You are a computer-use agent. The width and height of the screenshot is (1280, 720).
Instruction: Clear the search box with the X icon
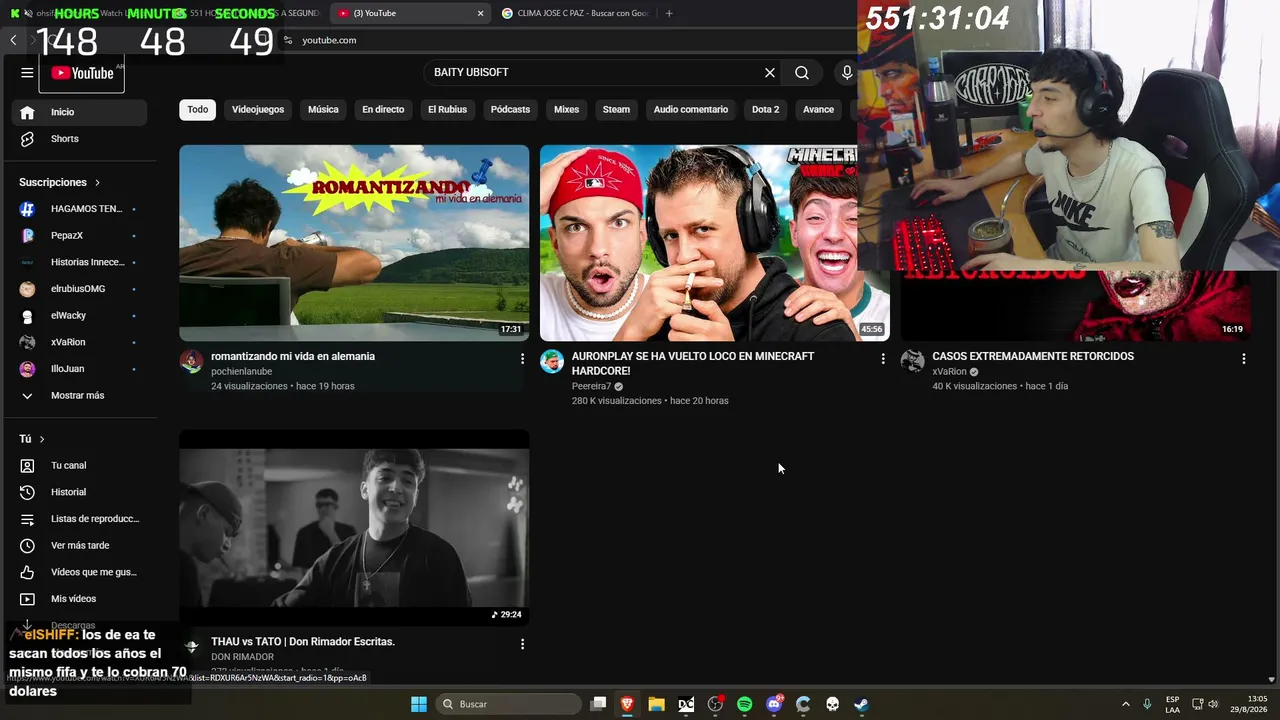click(x=770, y=73)
